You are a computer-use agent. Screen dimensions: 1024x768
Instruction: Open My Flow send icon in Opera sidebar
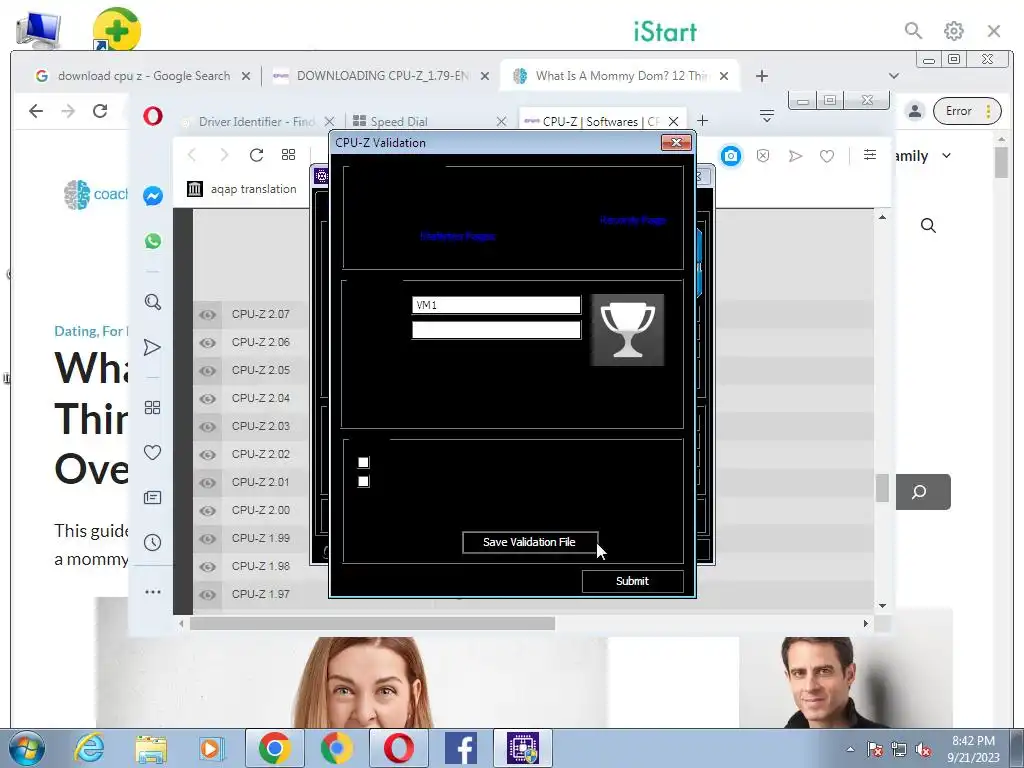pyautogui.click(x=152, y=347)
